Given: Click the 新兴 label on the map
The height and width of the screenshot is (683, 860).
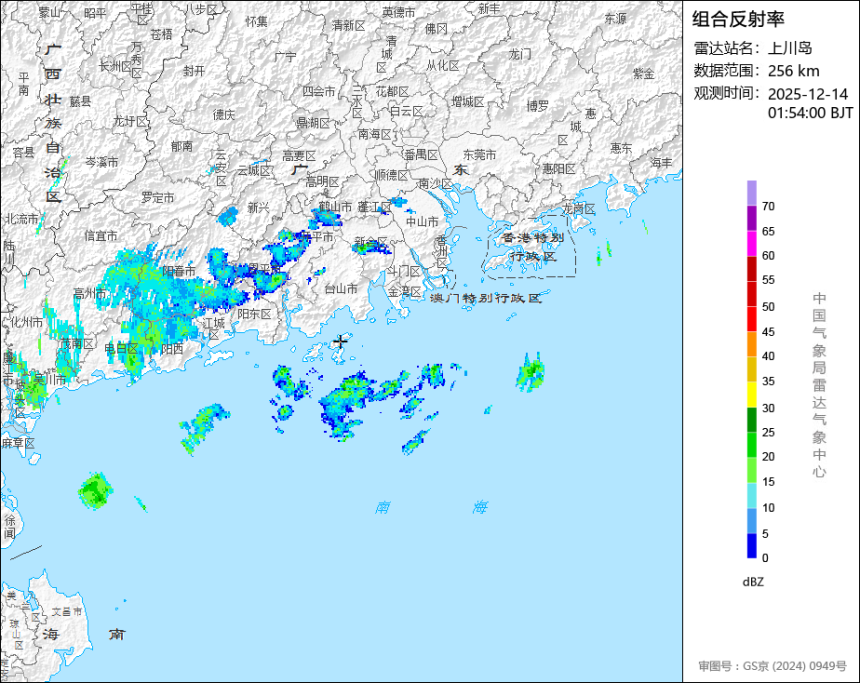Looking at the screenshot, I should [x=258, y=208].
